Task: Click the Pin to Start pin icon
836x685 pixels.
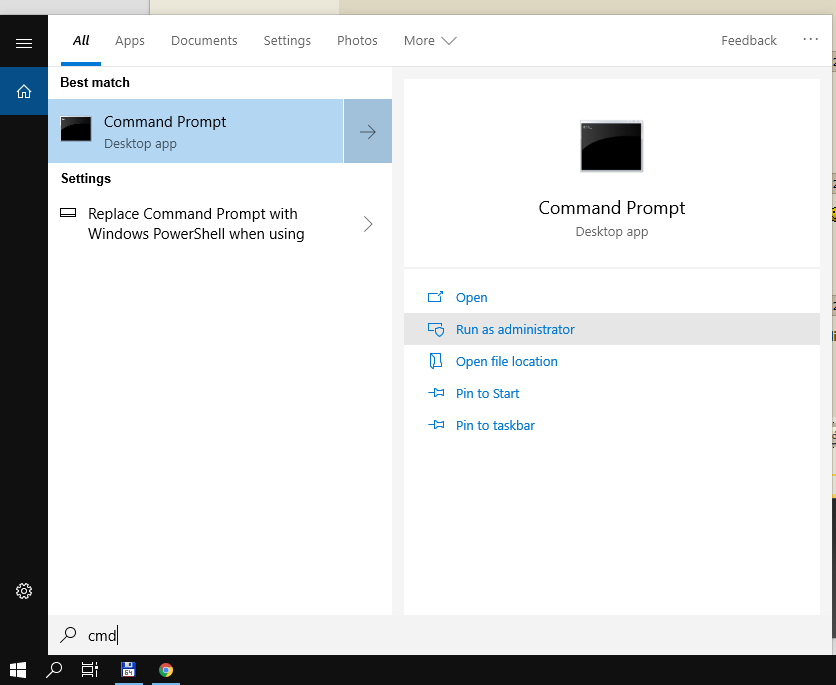Action: point(436,393)
